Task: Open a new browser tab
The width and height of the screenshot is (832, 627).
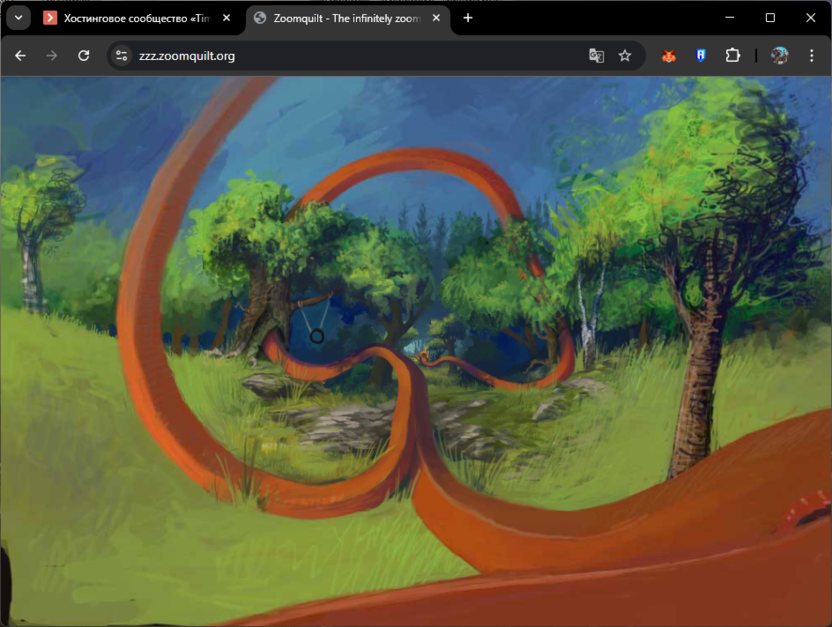Action: click(467, 18)
